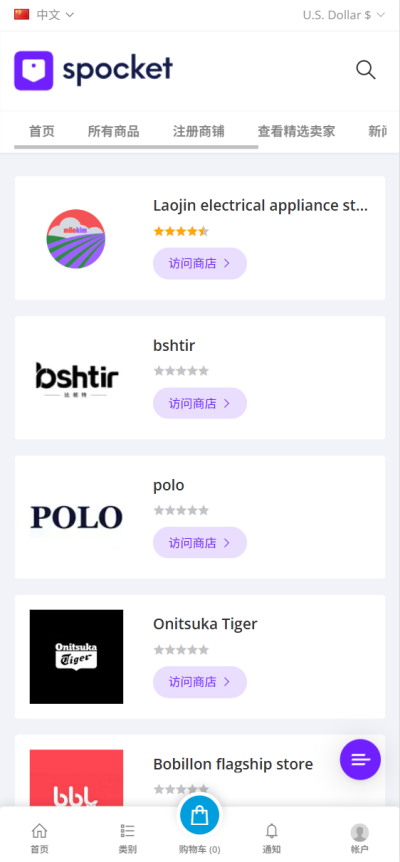Click the China flag icon
This screenshot has width=400, height=862.
coord(22,14)
